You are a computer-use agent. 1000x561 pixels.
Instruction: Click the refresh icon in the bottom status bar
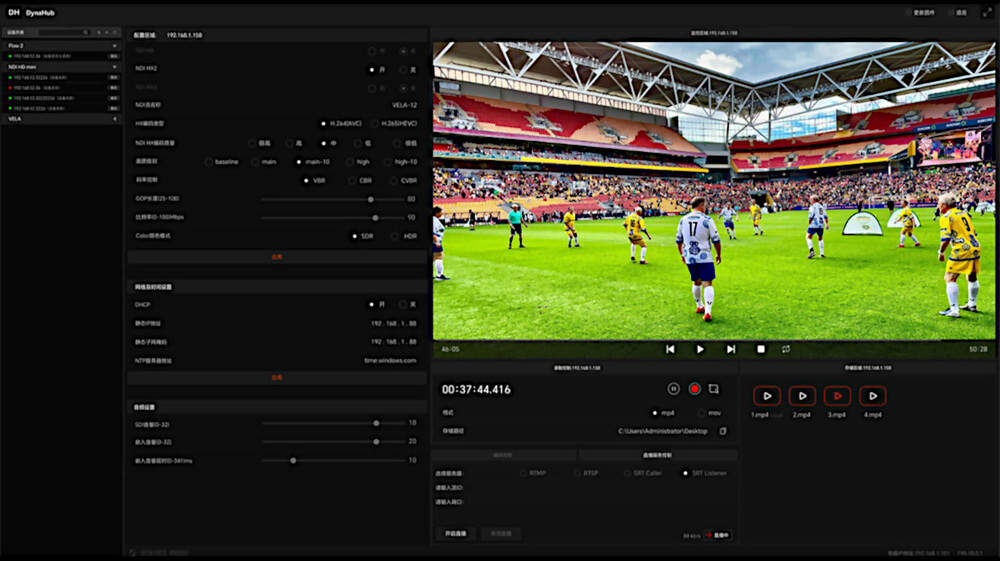pyautogui.click(x=133, y=553)
